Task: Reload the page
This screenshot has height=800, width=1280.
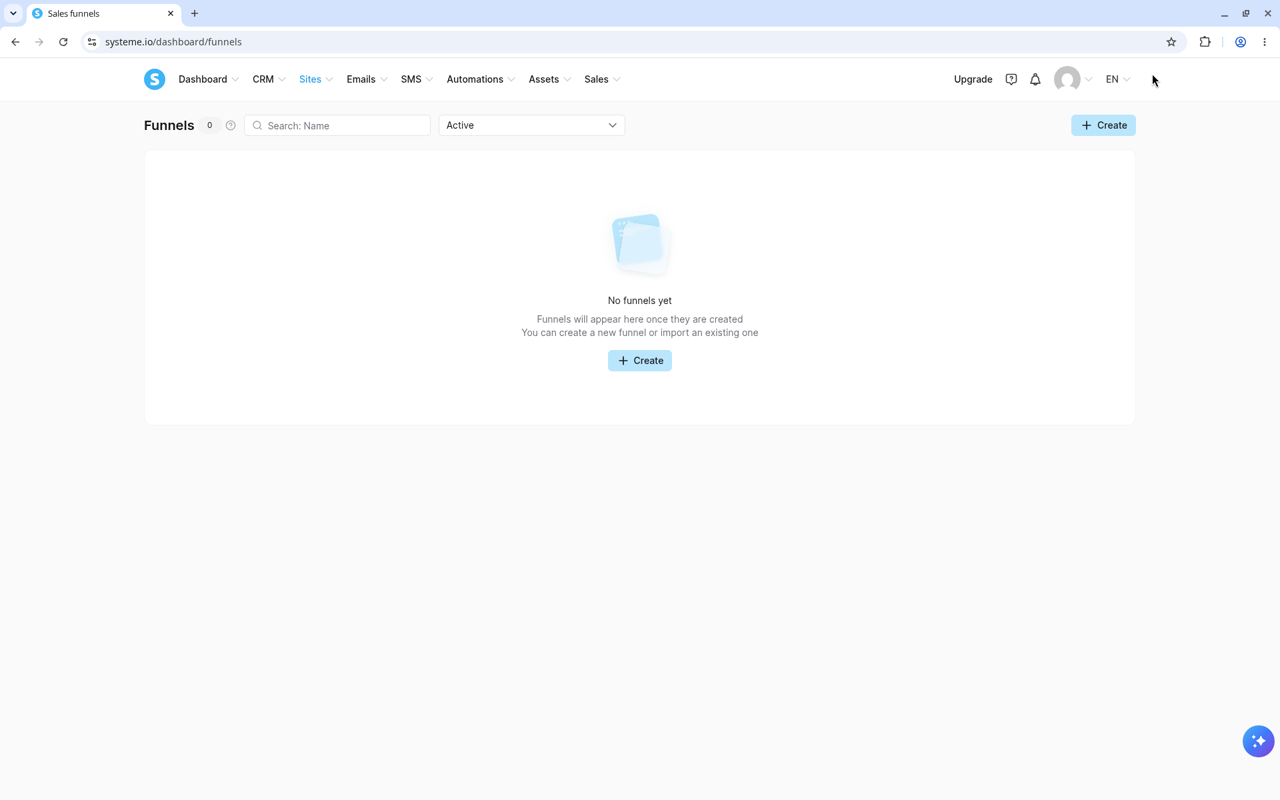Action: [x=63, y=42]
